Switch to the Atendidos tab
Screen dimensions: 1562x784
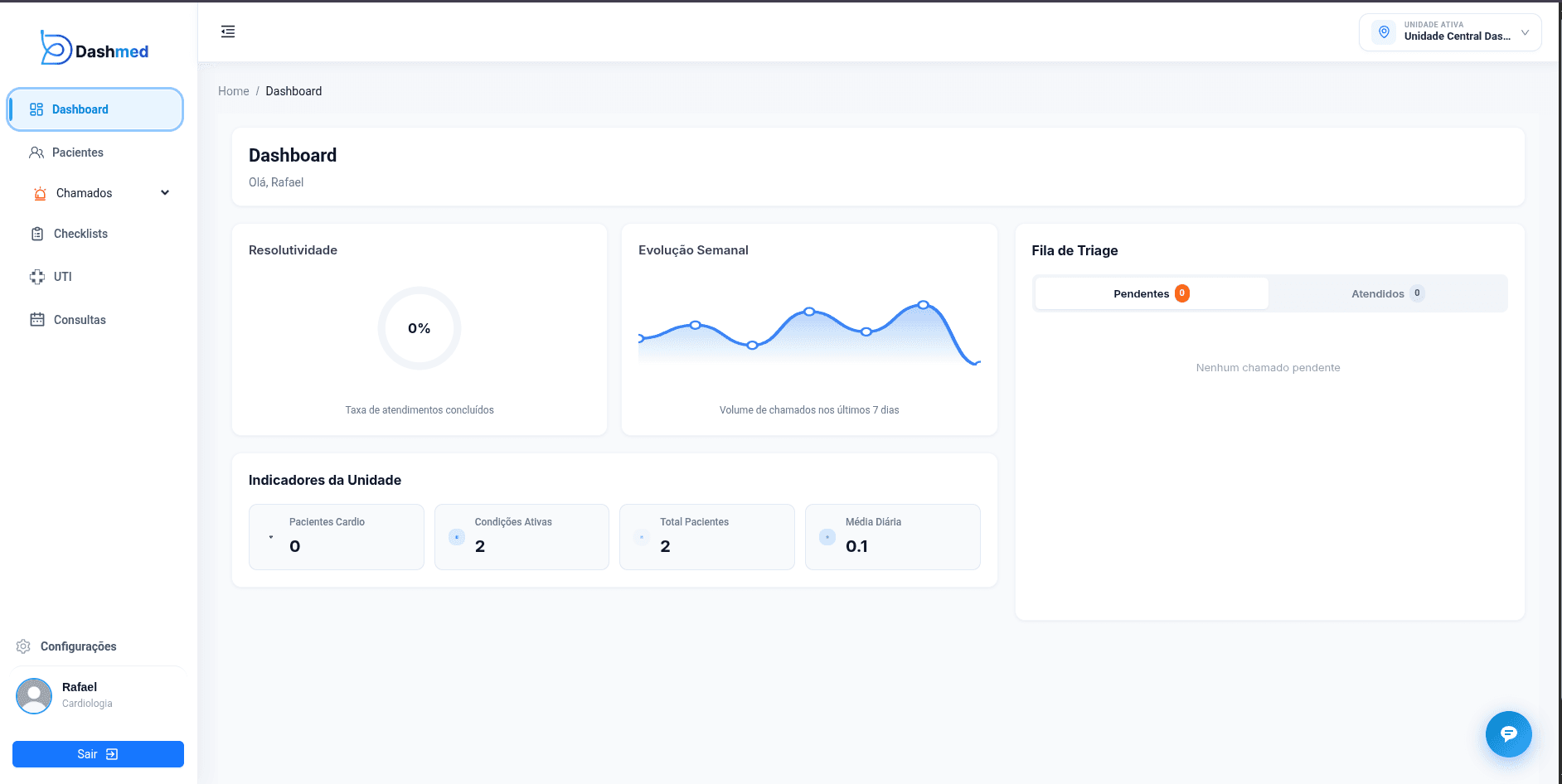tap(1388, 293)
